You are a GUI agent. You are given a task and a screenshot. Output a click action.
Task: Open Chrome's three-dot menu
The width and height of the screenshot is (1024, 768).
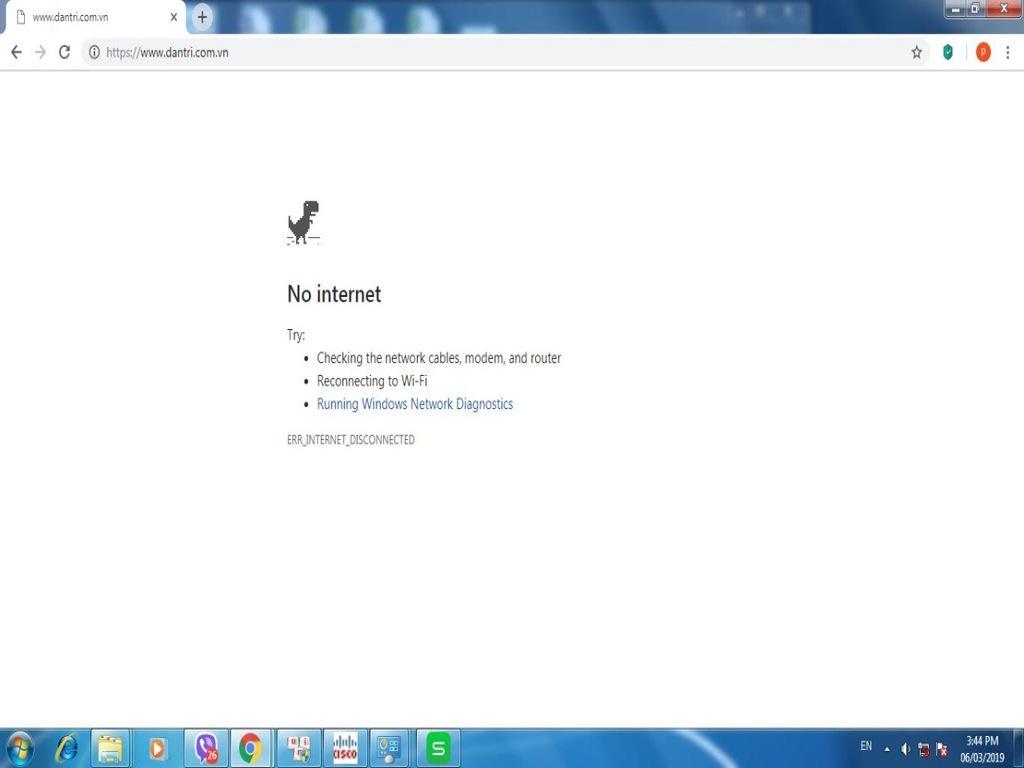1007,52
